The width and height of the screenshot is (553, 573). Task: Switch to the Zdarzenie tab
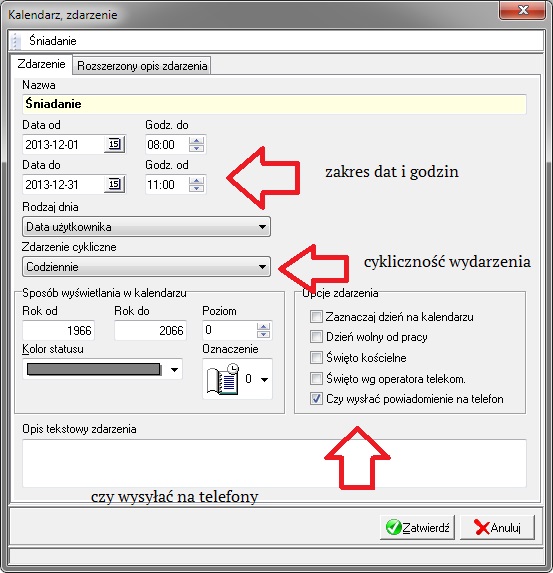point(41,64)
